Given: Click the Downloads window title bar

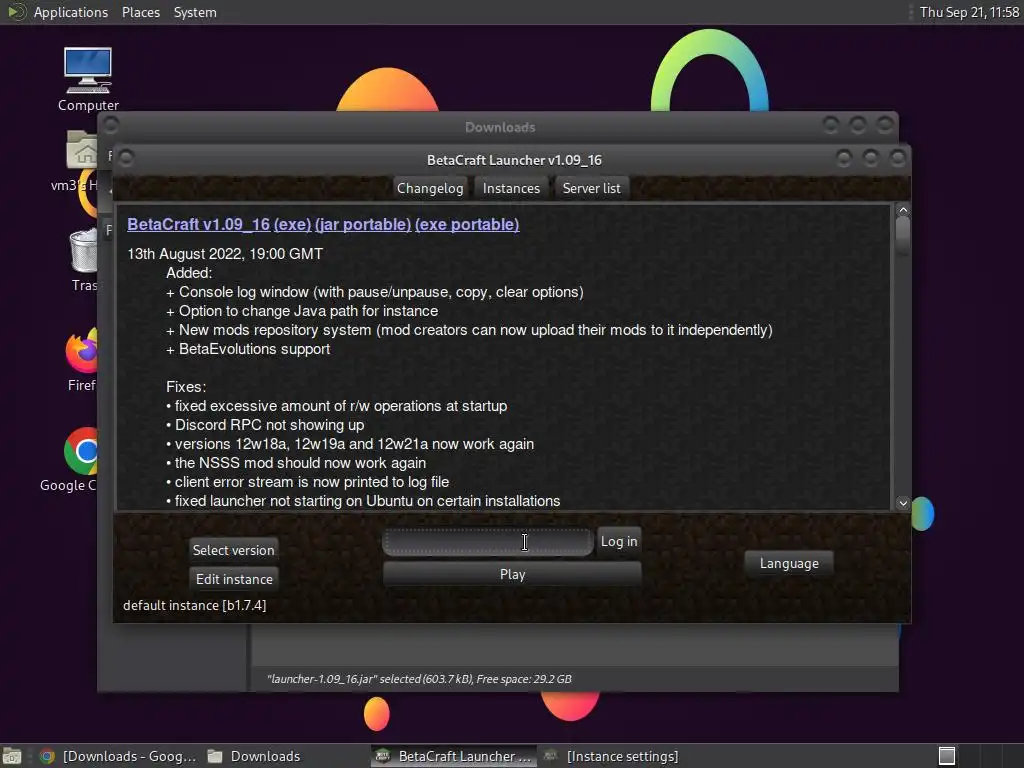Looking at the screenshot, I should (500, 127).
